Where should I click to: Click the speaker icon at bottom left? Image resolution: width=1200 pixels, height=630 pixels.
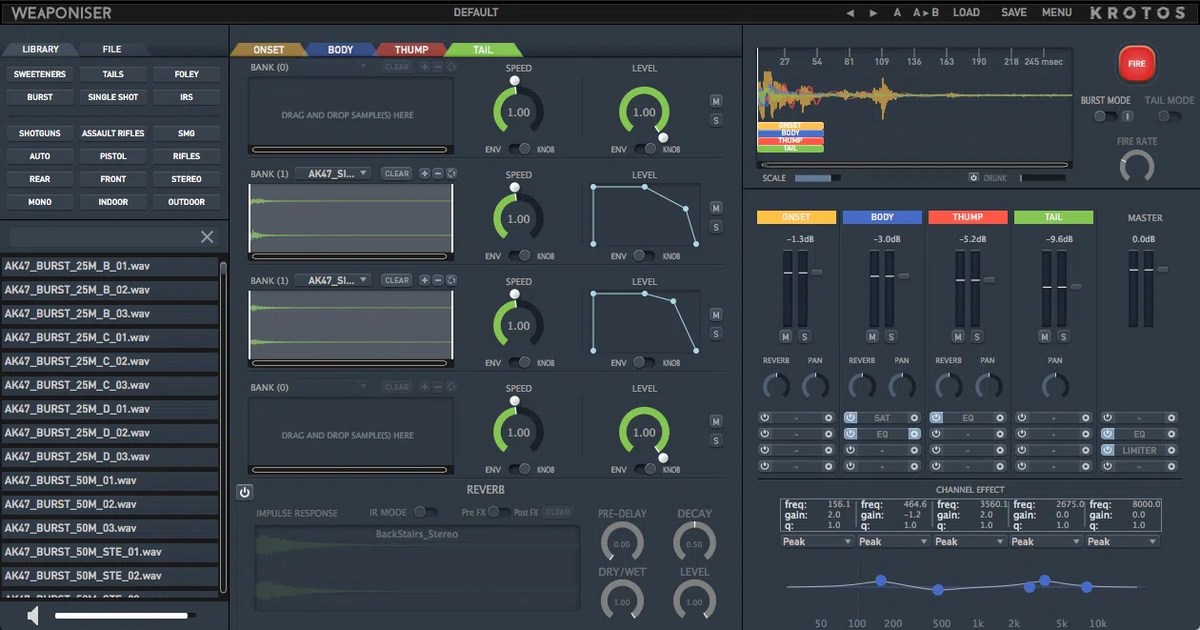pyautogui.click(x=31, y=613)
